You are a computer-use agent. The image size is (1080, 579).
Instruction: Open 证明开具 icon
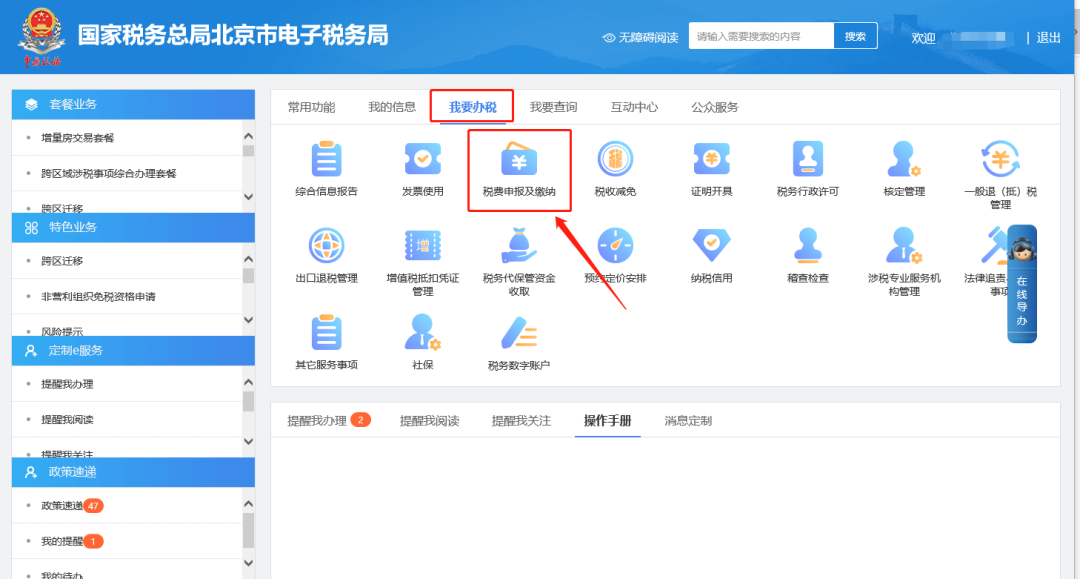click(712, 159)
